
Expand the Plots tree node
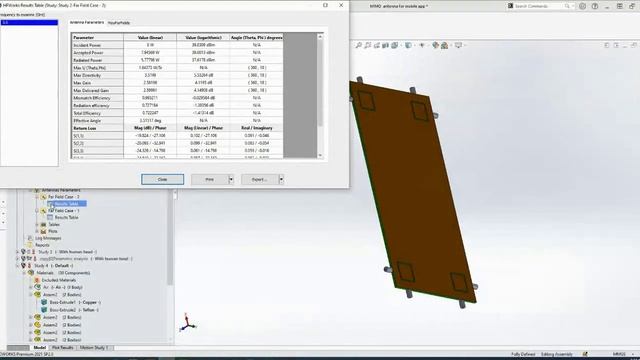coord(37,231)
